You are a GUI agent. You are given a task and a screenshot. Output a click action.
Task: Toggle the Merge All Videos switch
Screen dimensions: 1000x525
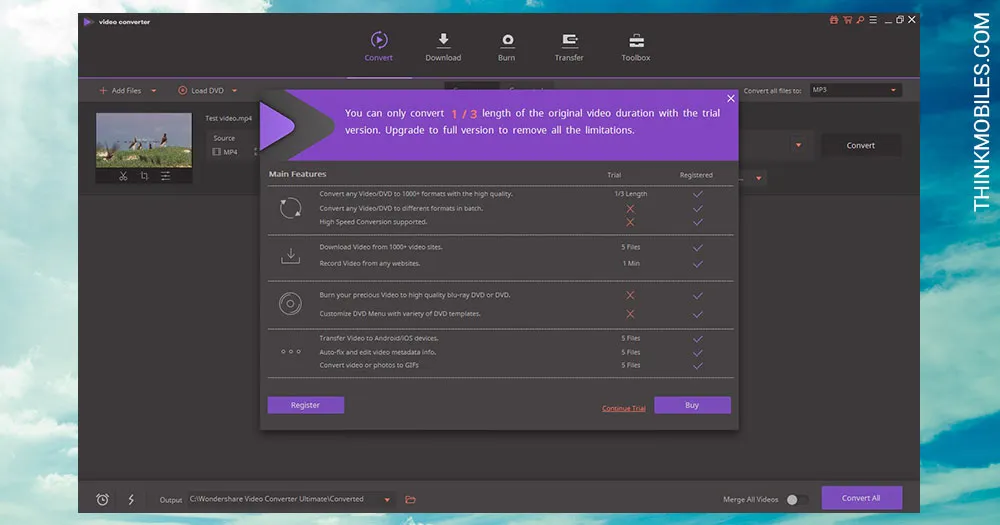797,499
